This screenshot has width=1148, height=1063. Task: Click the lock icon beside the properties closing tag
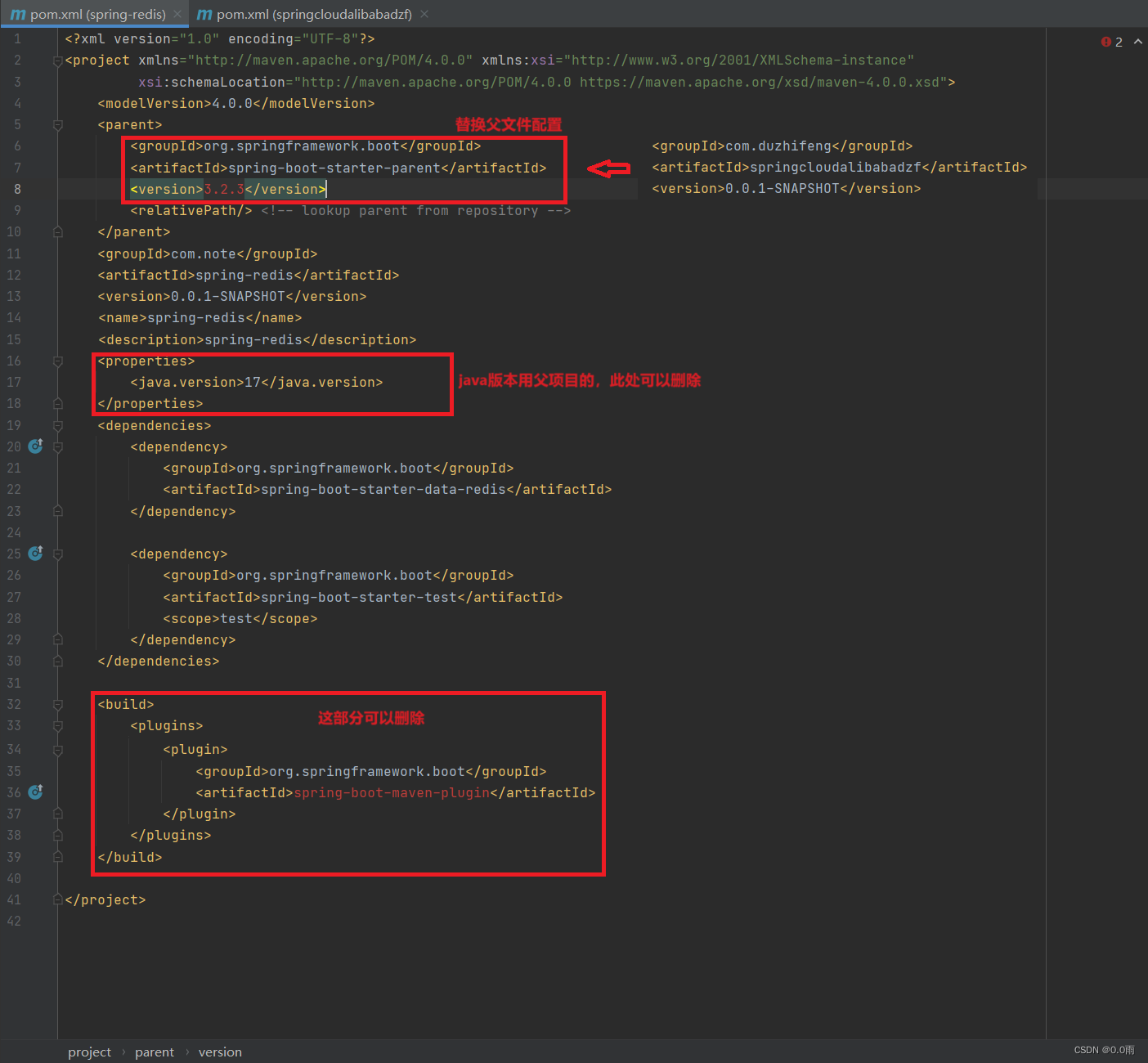(x=57, y=403)
